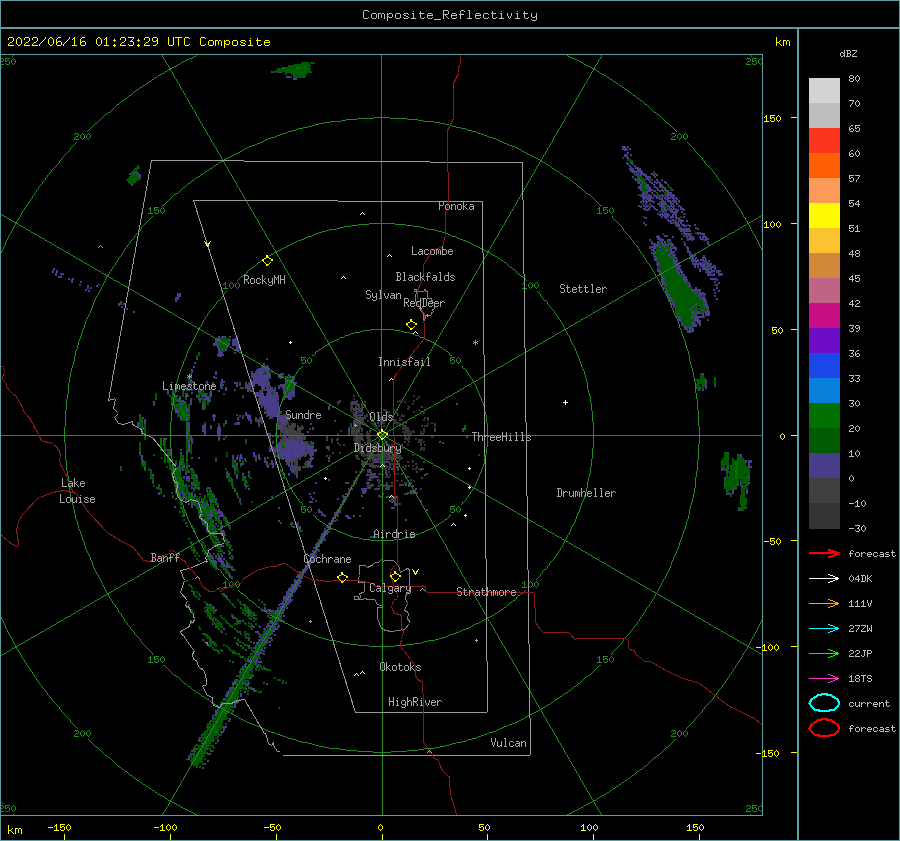Screen dimensions: 900x841
Task: Click the Lacombe label
Action: tap(432, 251)
